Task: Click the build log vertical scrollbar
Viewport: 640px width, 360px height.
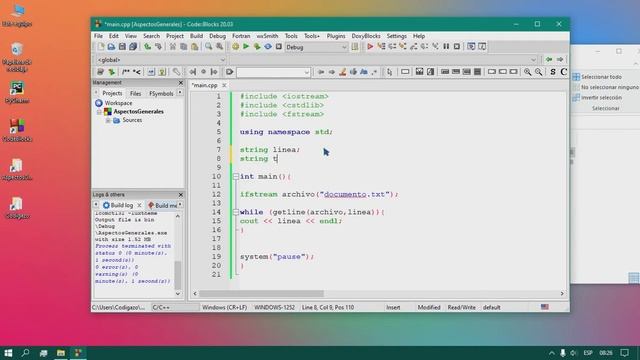Action: pyautogui.click(x=178, y=255)
